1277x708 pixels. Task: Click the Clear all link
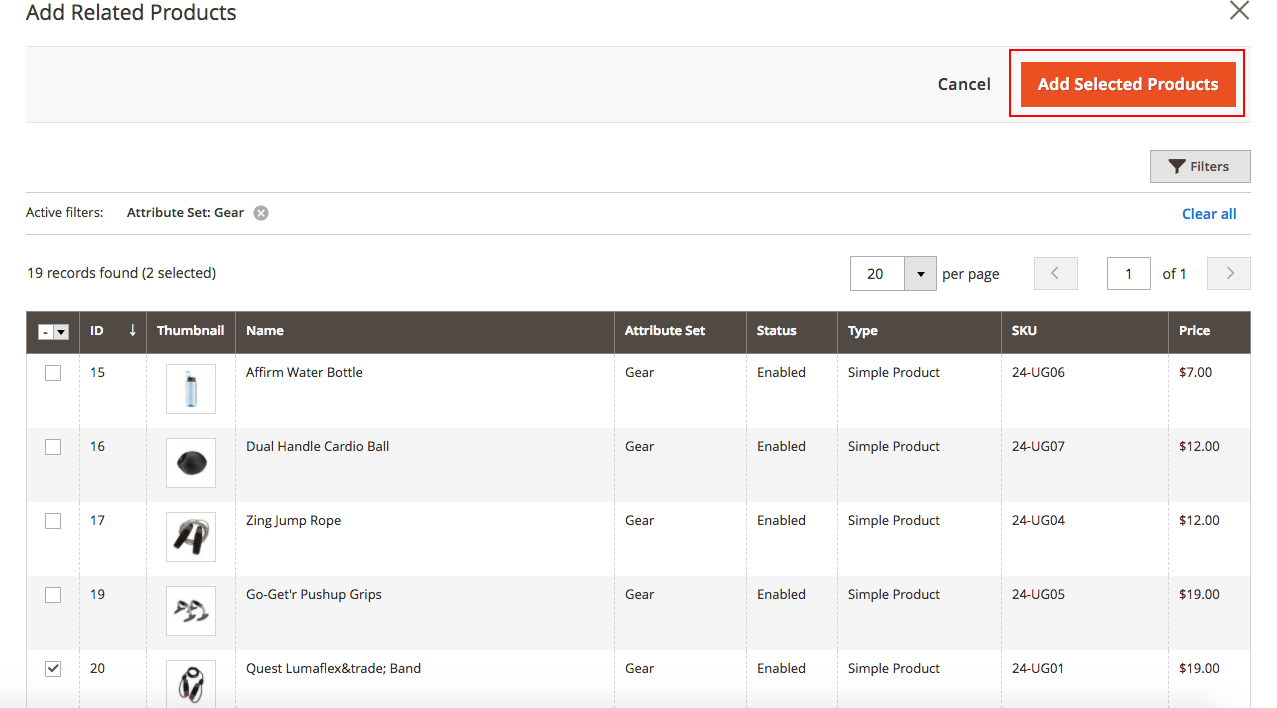point(1209,213)
